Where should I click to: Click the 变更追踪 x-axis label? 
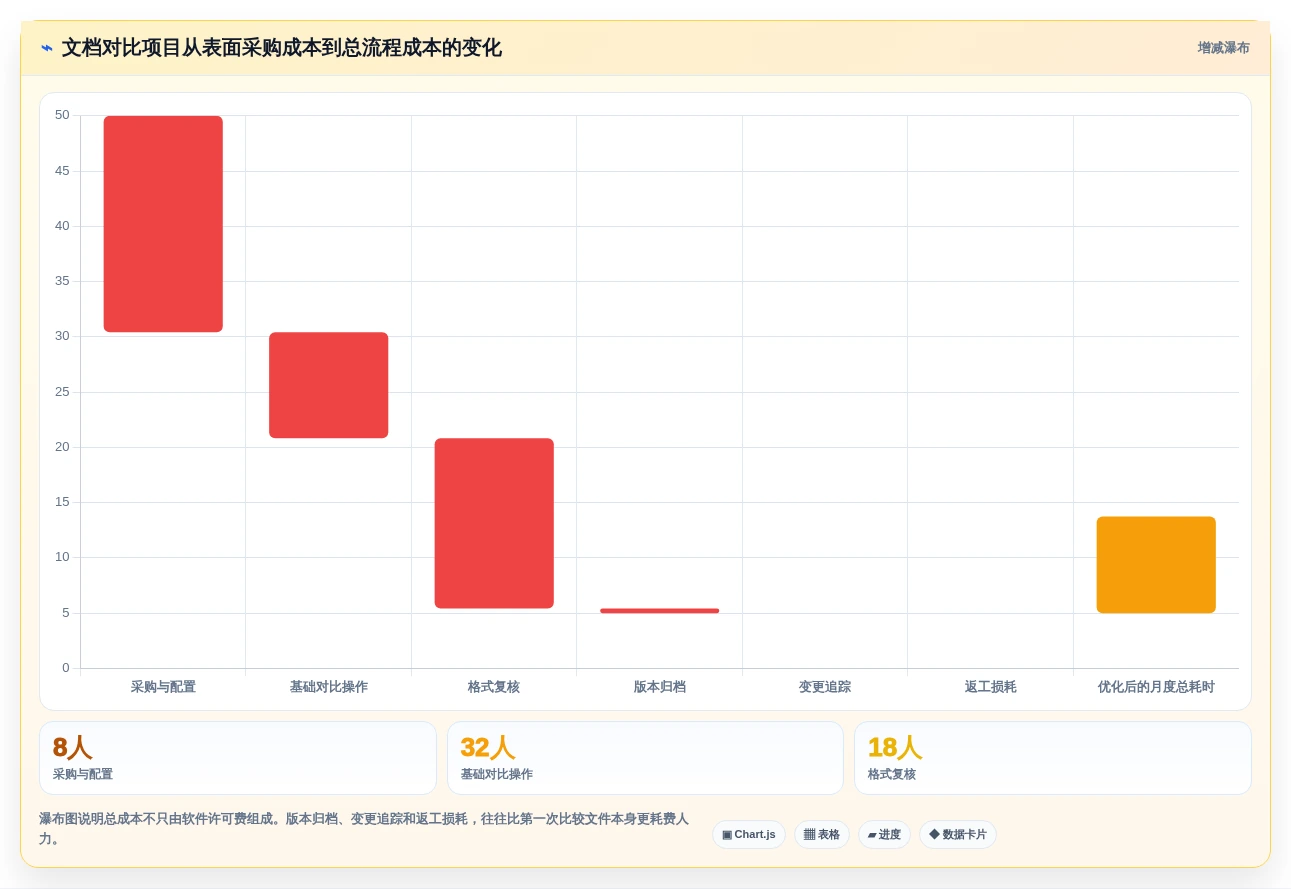[x=825, y=687]
